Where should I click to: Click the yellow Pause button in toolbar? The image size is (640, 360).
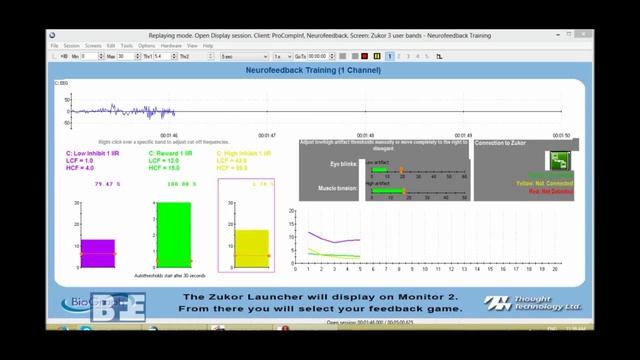(377, 56)
